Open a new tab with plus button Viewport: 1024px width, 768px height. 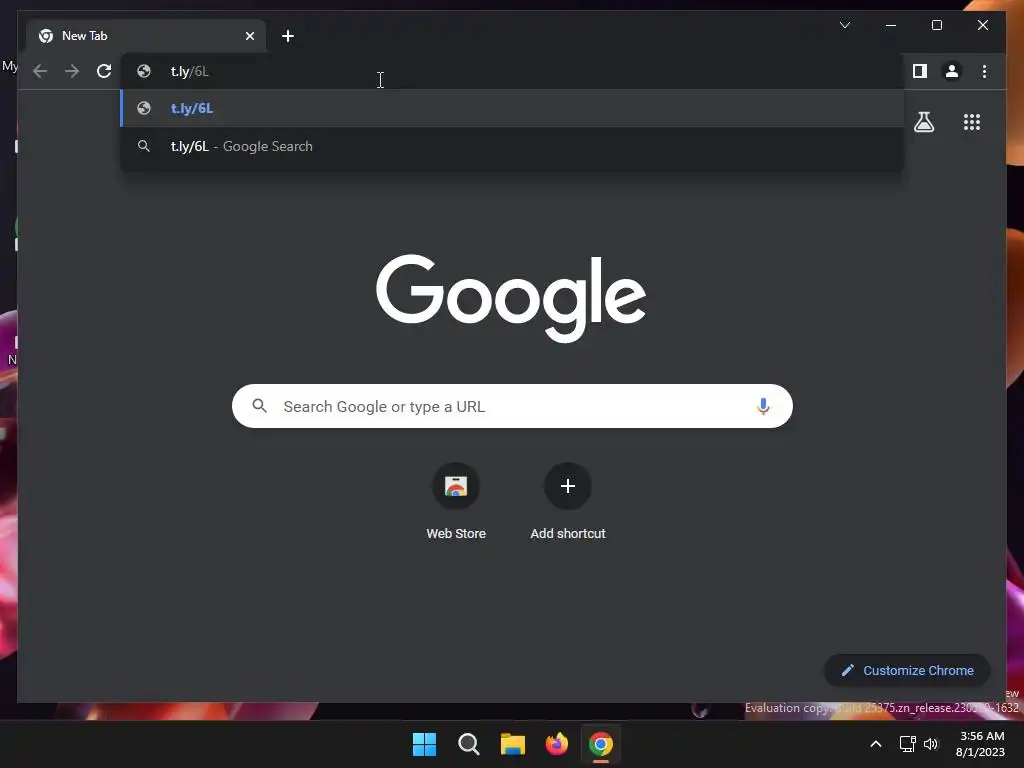287,36
